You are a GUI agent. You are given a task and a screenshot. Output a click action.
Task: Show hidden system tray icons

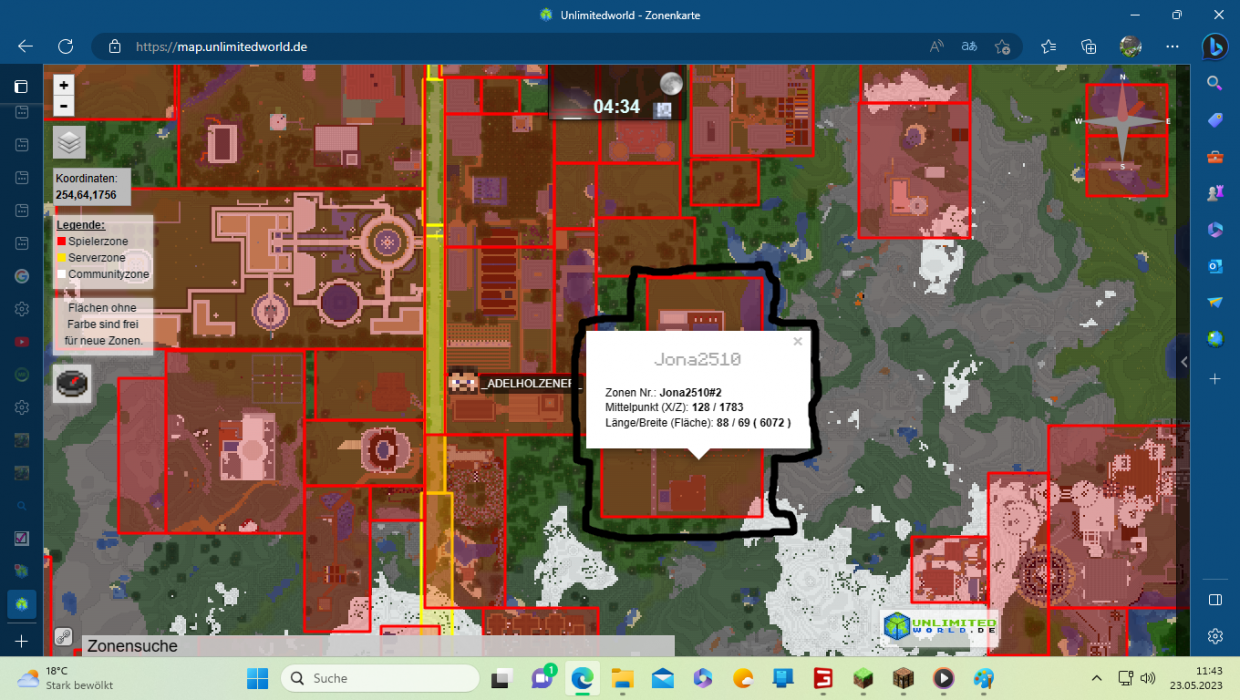click(1096, 678)
